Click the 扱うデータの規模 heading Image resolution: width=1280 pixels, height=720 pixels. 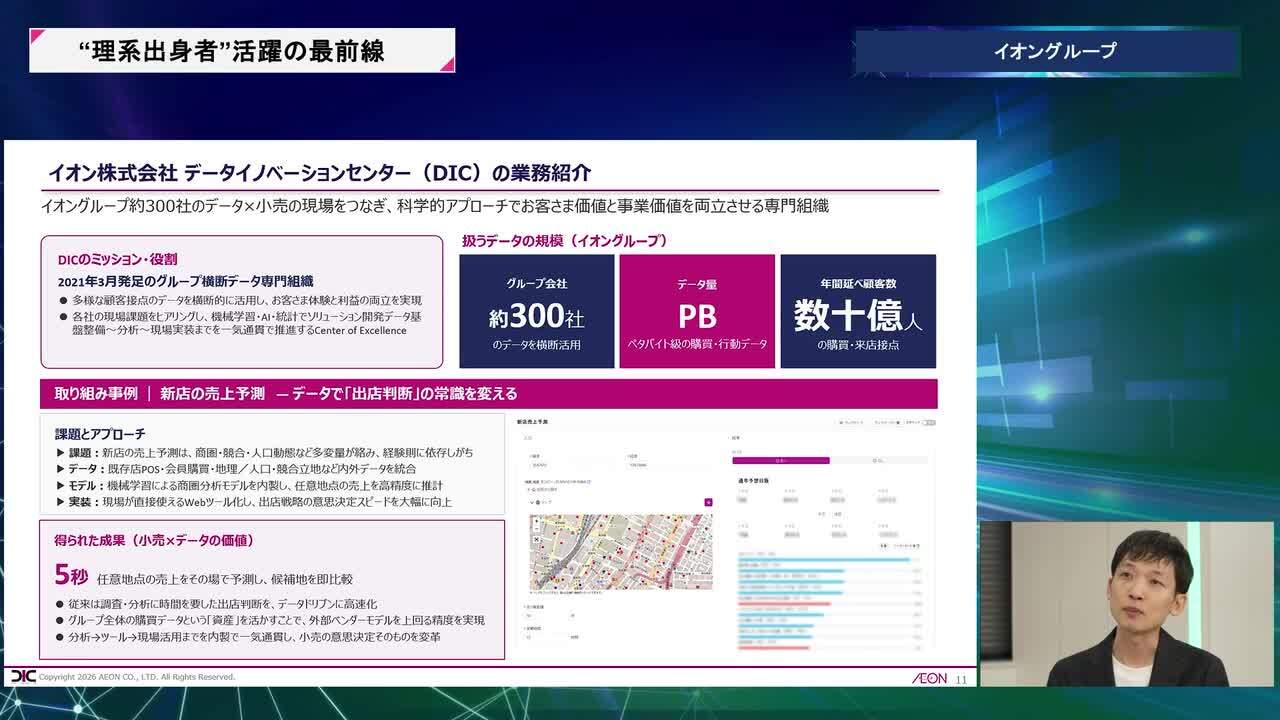point(565,241)
